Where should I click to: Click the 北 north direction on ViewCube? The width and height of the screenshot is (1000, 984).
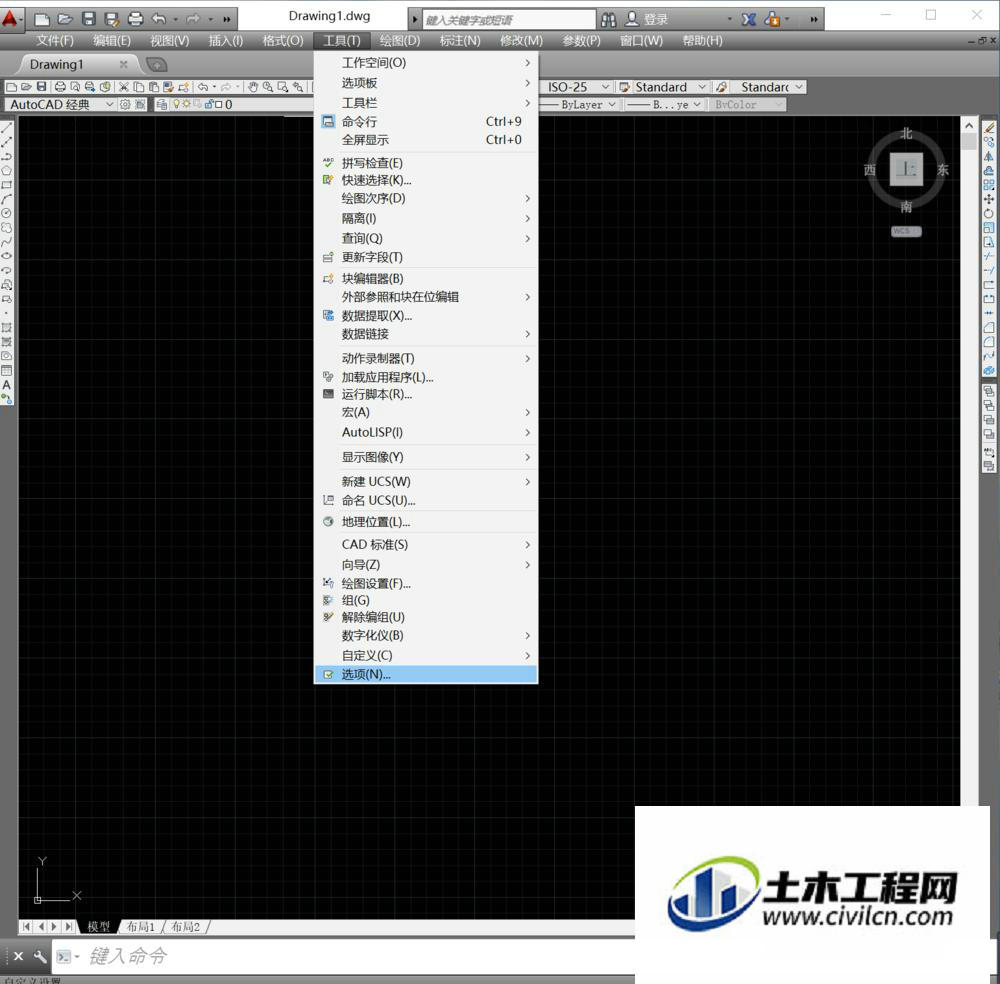tap(906, 133)
